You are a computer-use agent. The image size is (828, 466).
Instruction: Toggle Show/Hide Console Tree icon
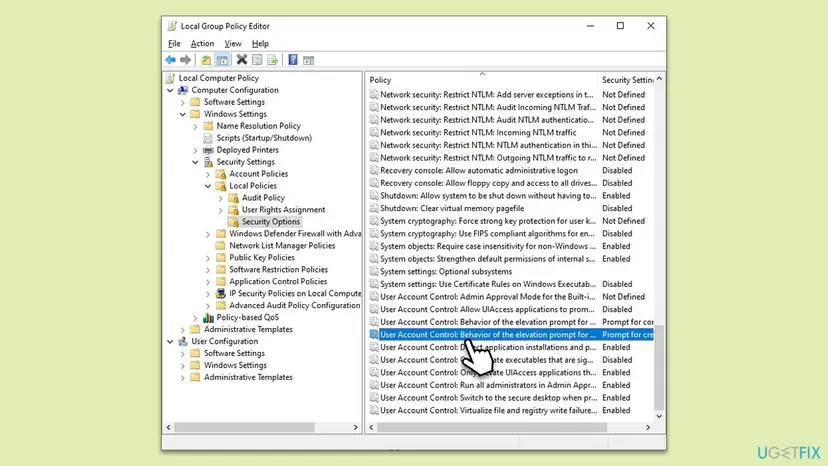[x=222, y=60]
